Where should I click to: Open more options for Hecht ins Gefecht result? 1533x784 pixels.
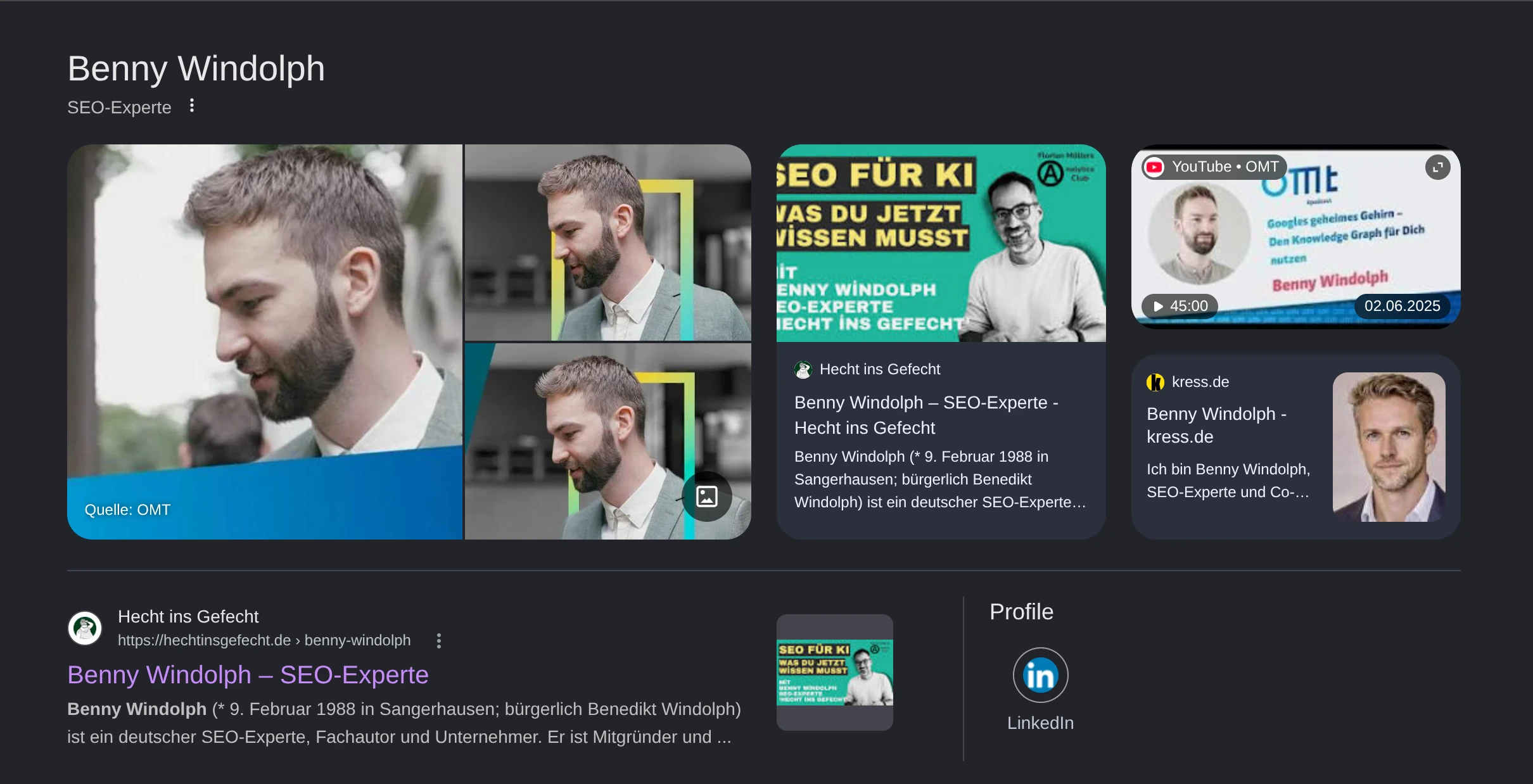439,641
